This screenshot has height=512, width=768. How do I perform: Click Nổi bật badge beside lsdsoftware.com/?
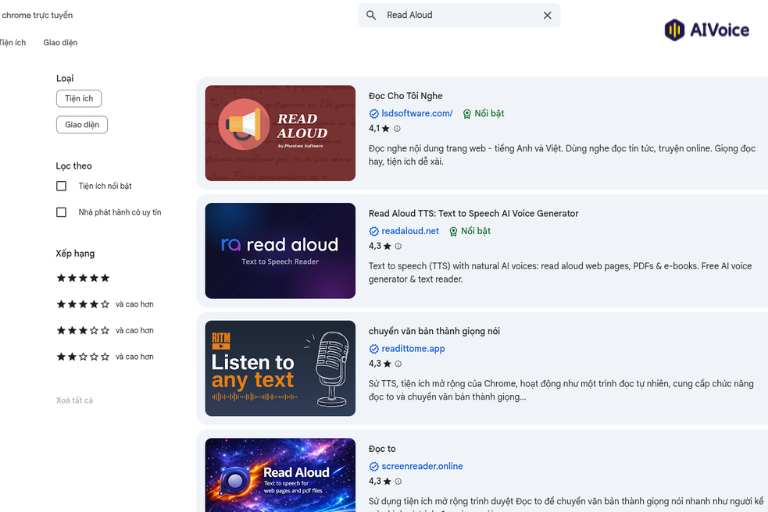click(x=483, y=114)
